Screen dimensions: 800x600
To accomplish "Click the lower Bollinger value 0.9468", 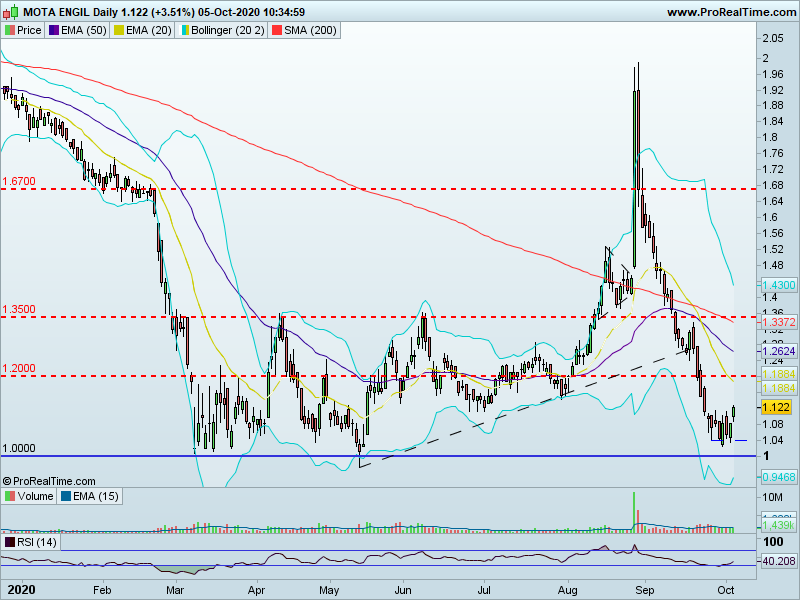I will click(x=779, y=478).
